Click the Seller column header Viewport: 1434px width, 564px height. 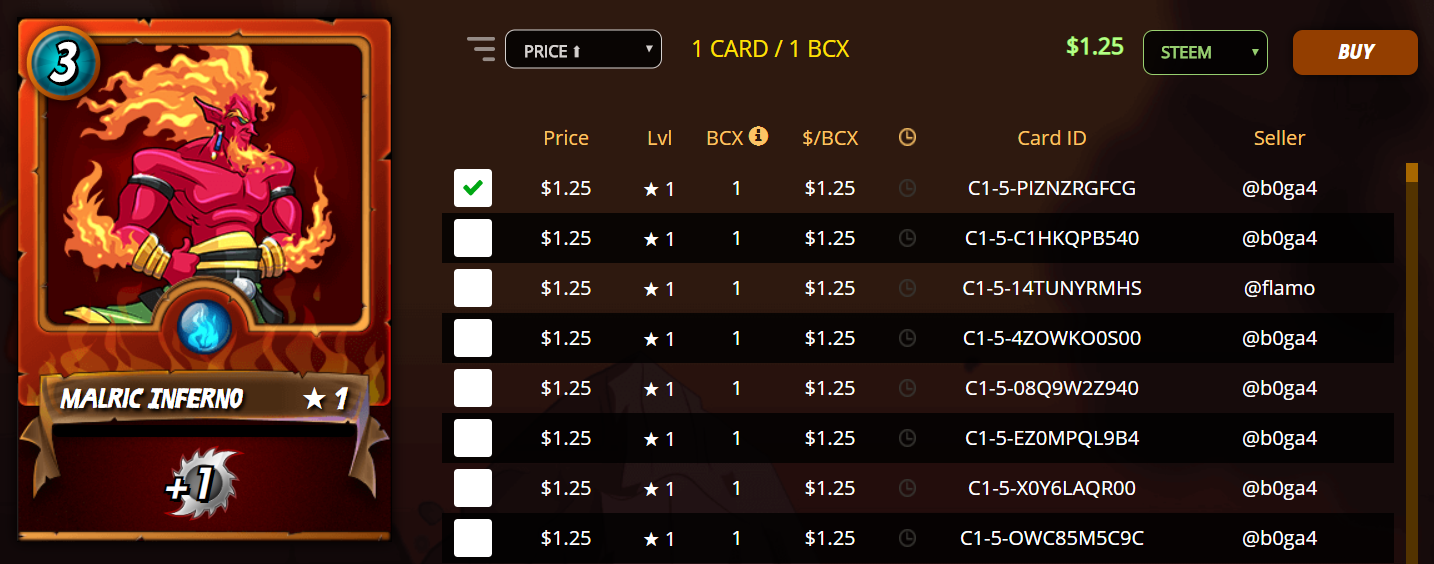coord(1279,138)
